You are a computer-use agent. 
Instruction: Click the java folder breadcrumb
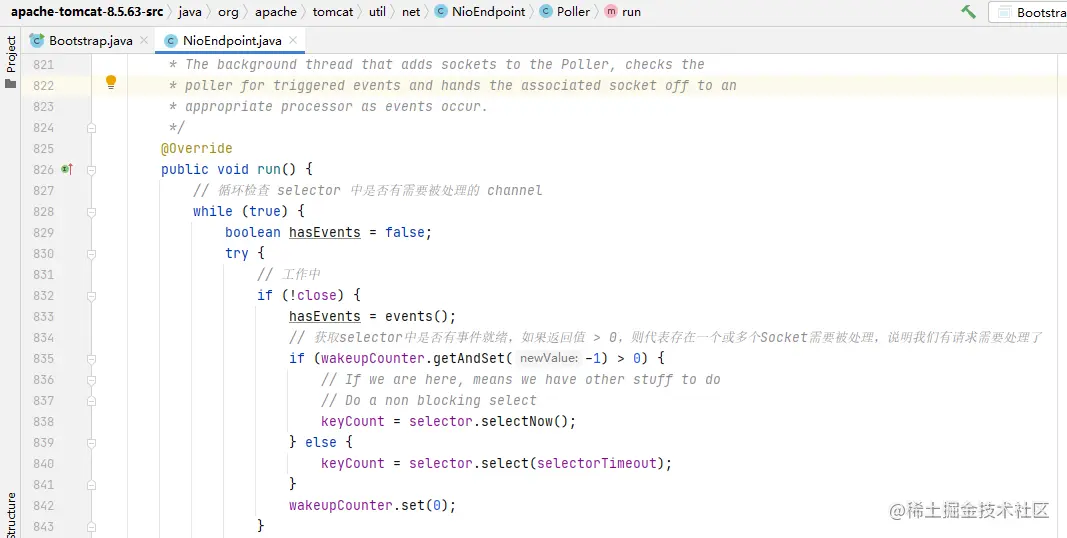tap(190, 12)
